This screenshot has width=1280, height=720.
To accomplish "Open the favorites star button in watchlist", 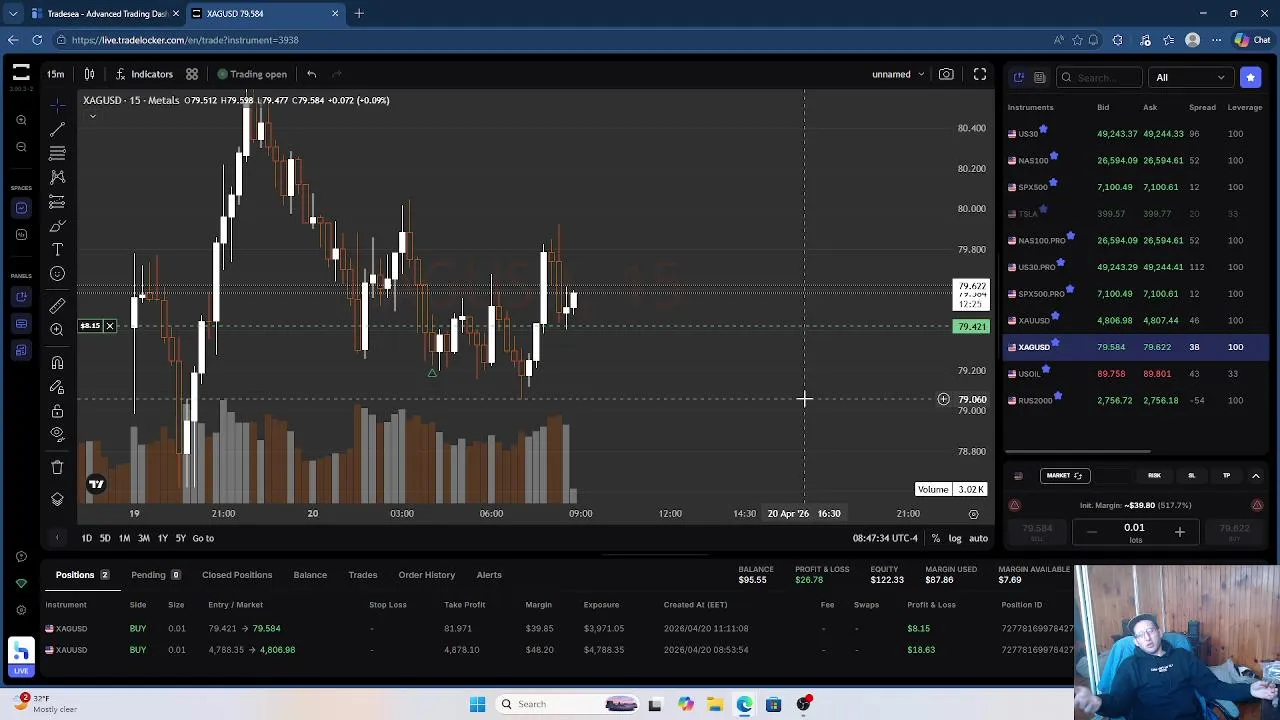I will point(1250,77).
